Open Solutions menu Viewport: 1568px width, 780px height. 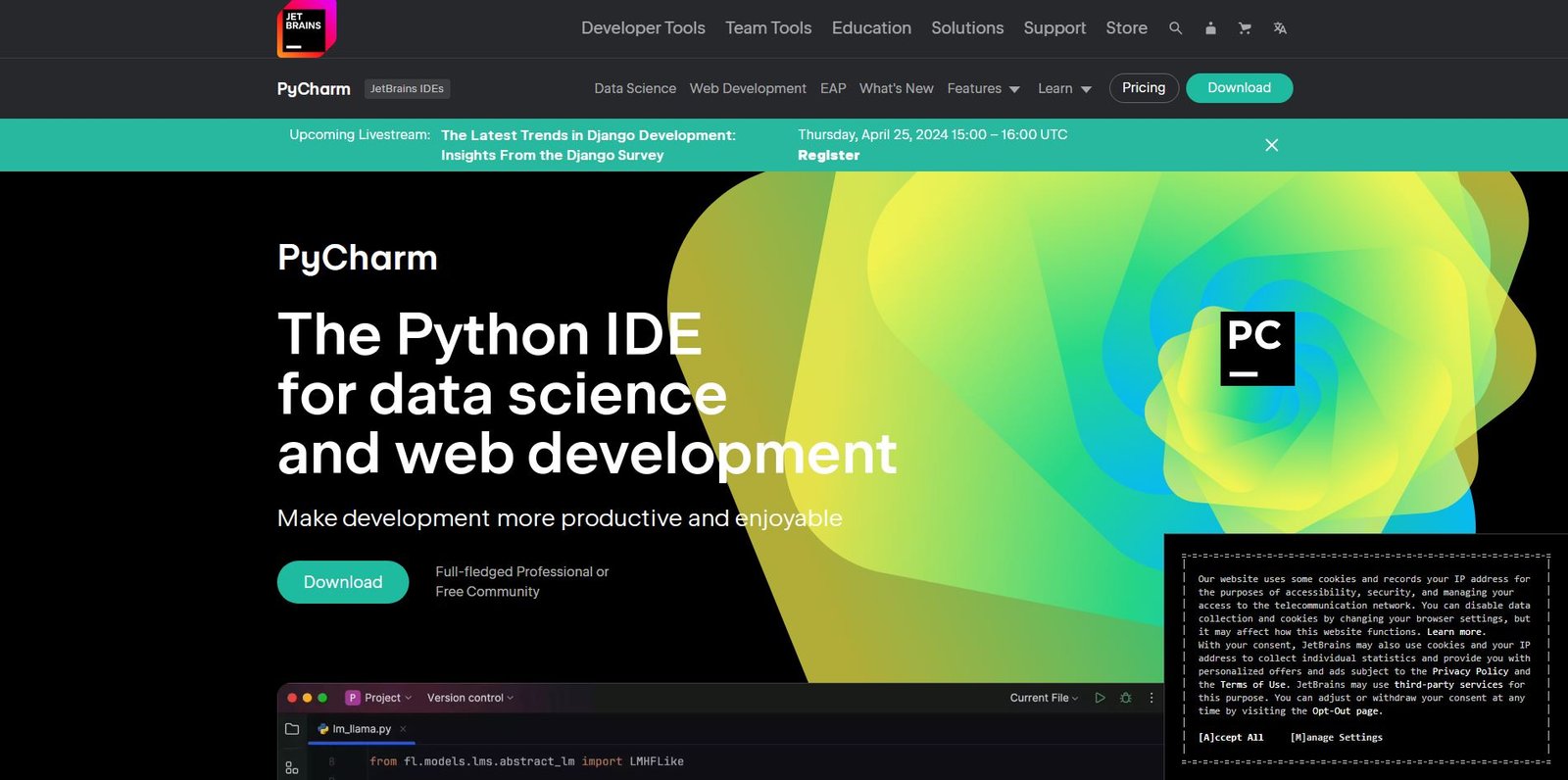[967, 28]
